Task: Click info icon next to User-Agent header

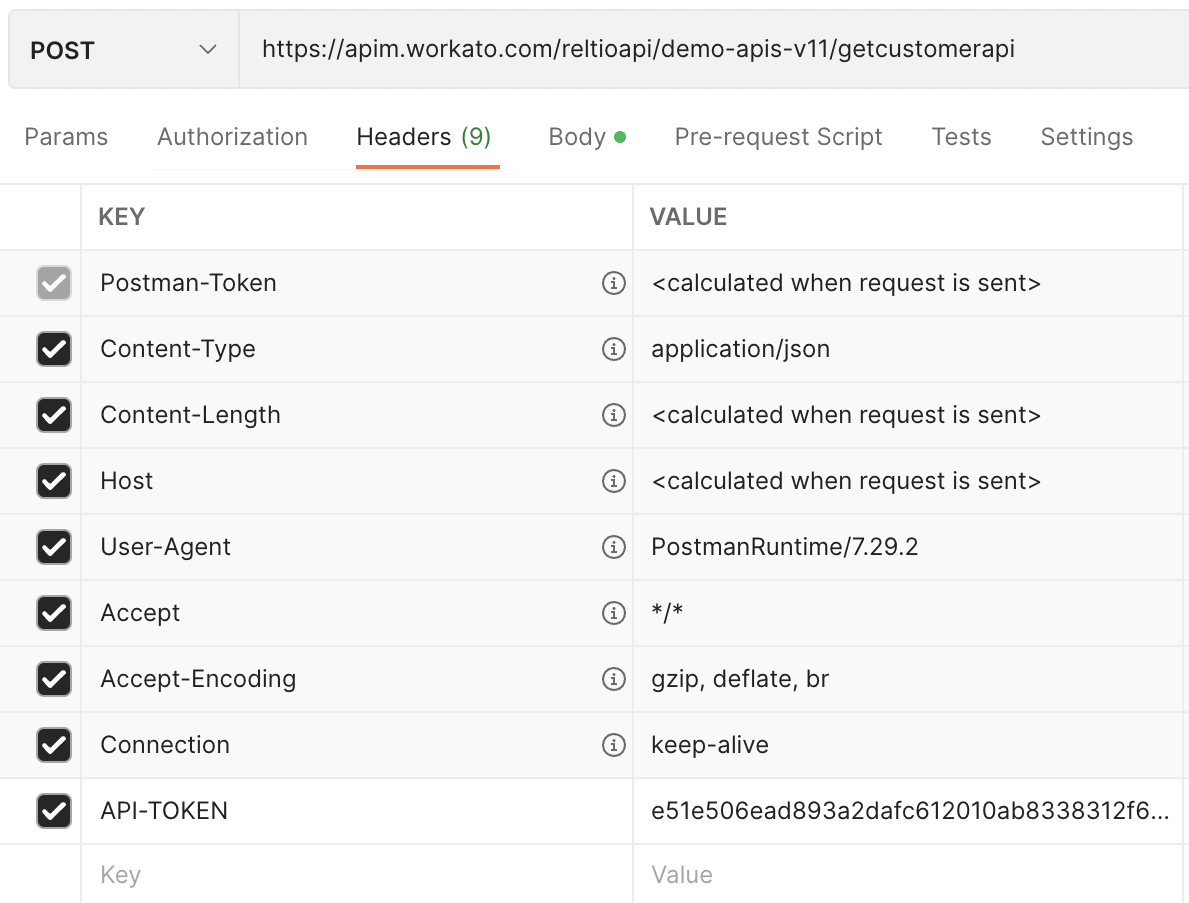Action: pos(613,547)
